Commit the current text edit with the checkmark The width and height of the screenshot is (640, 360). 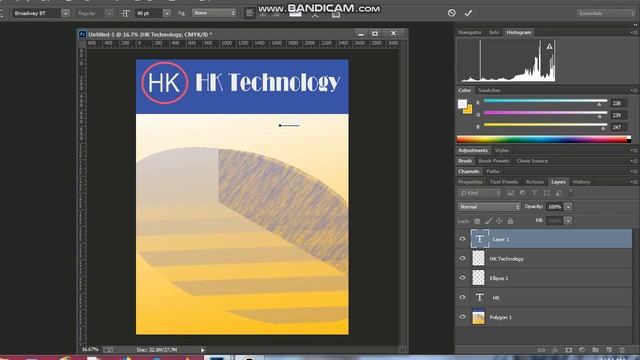(x=468, y=13)
